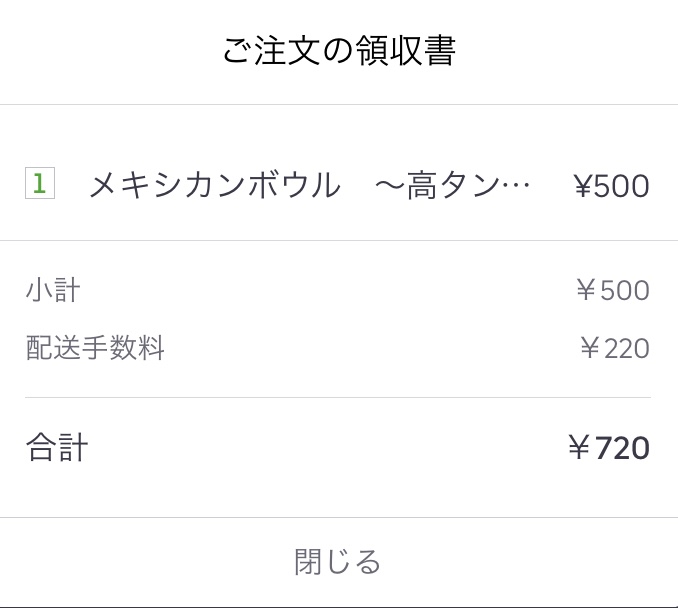Click the ¥500 amount beside 小計
The height and width of the screenshot is (608, 678).
[613, 291]
